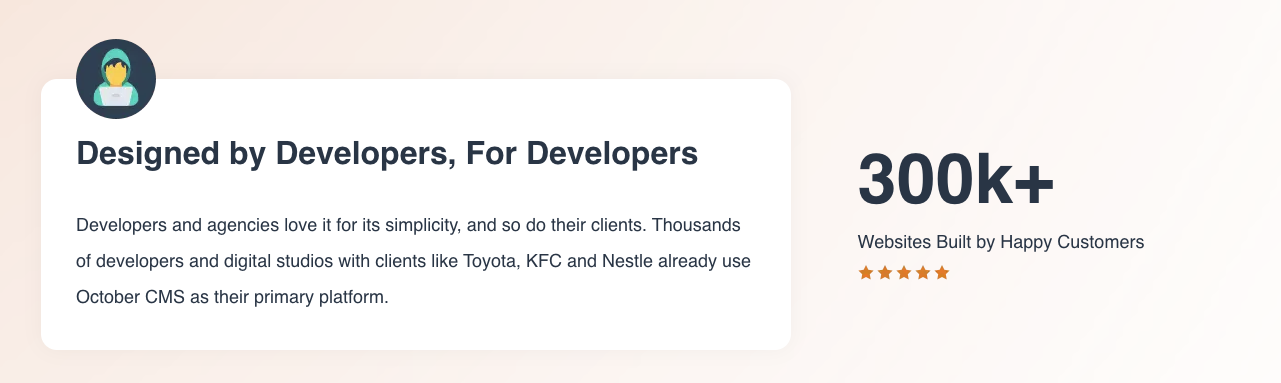Screen dimensions: 1281x383
Task: Click the laptop in the avatar illustration
Action: pyautogui.click(x=116, y=97)
